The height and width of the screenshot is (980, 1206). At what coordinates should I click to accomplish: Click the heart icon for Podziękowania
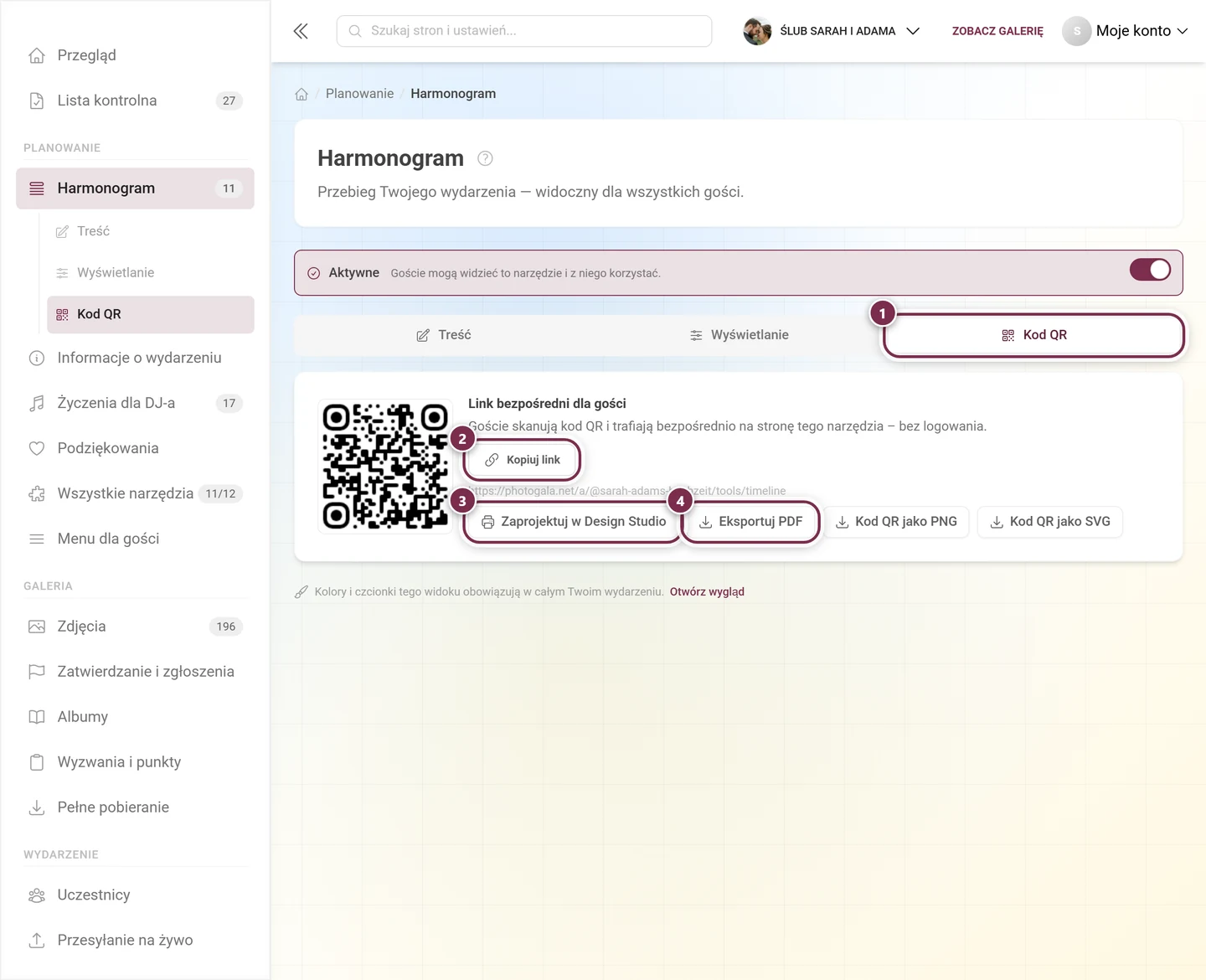pyautogui.click(x=37, y=448)
